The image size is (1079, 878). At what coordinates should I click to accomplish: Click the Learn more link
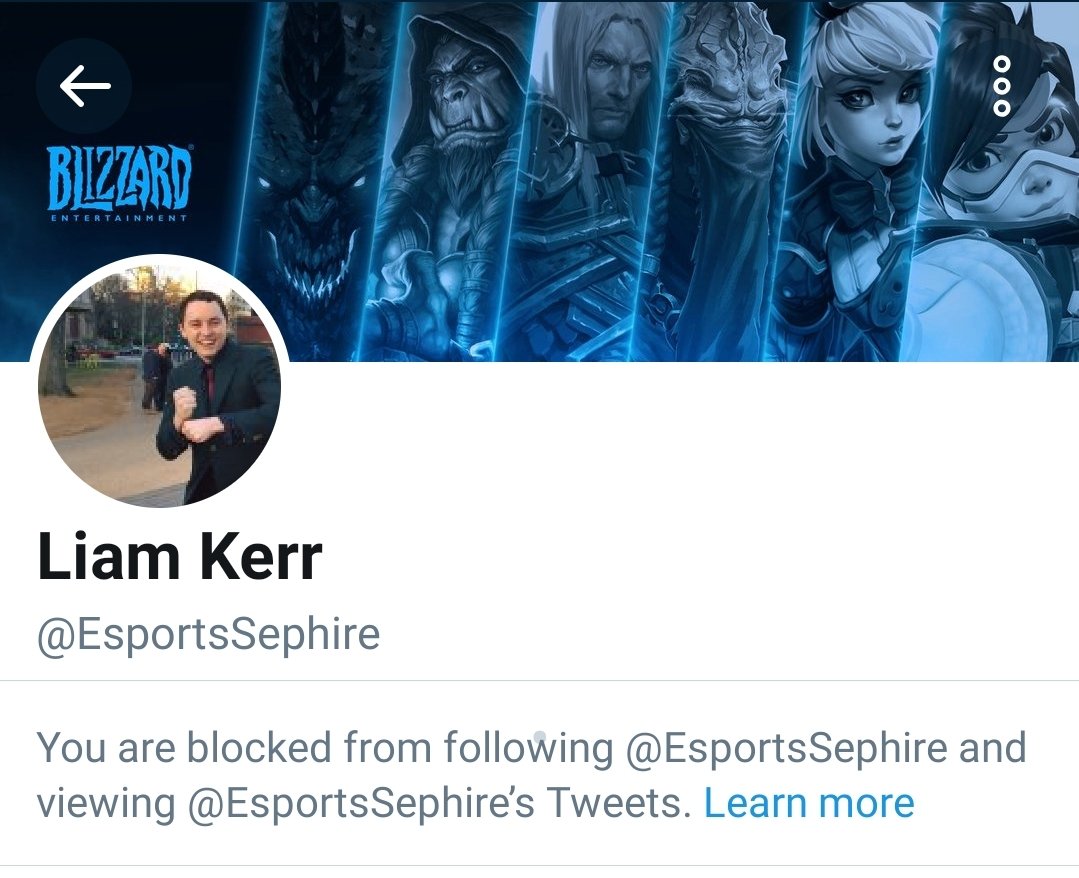[809, 804]
